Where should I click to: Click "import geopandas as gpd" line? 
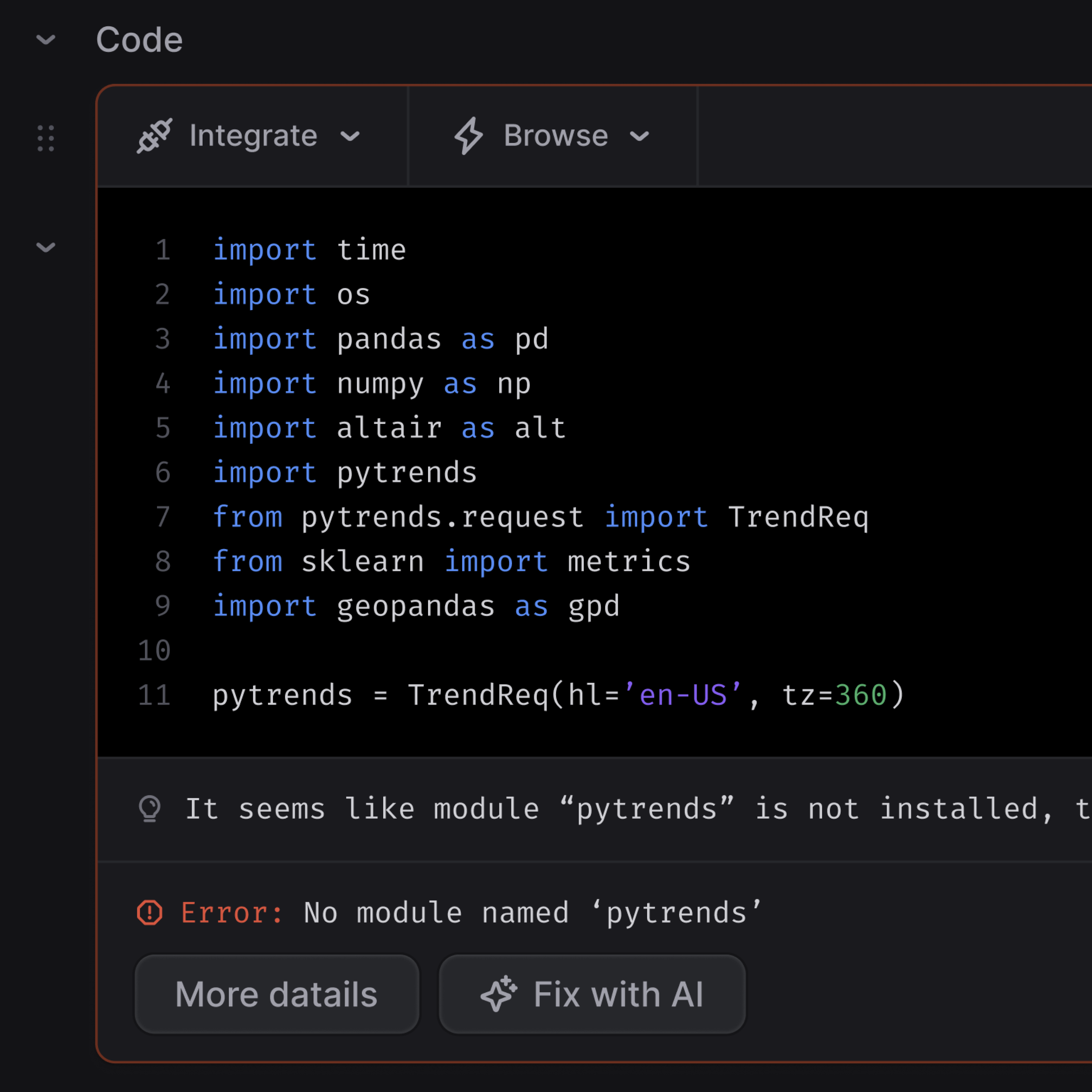(416, 606)
